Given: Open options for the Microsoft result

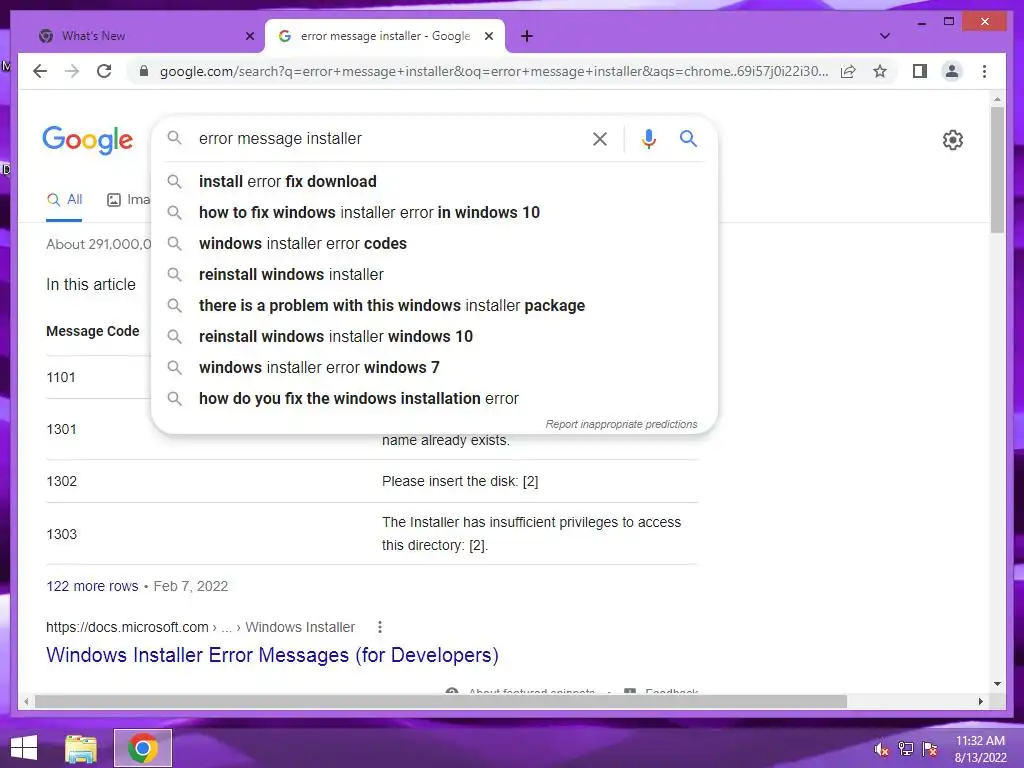Looking at the screenshot, I should point(379,628).
